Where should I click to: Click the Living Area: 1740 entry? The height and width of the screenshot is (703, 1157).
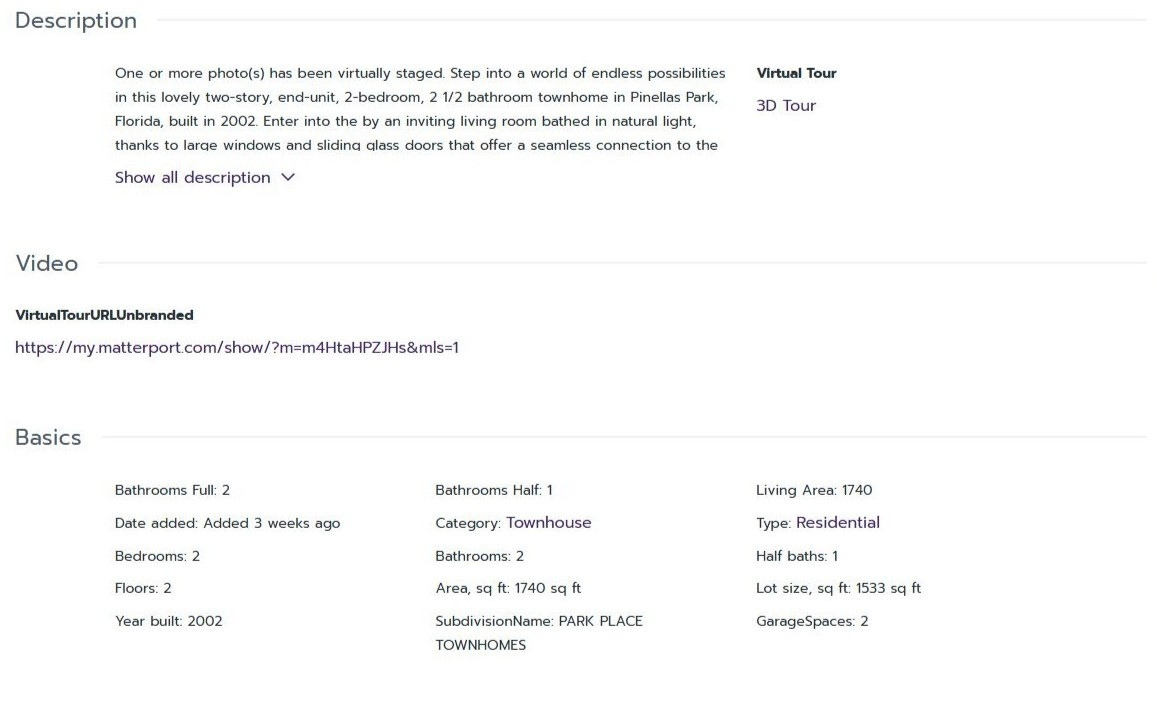(x=814, y=490)
